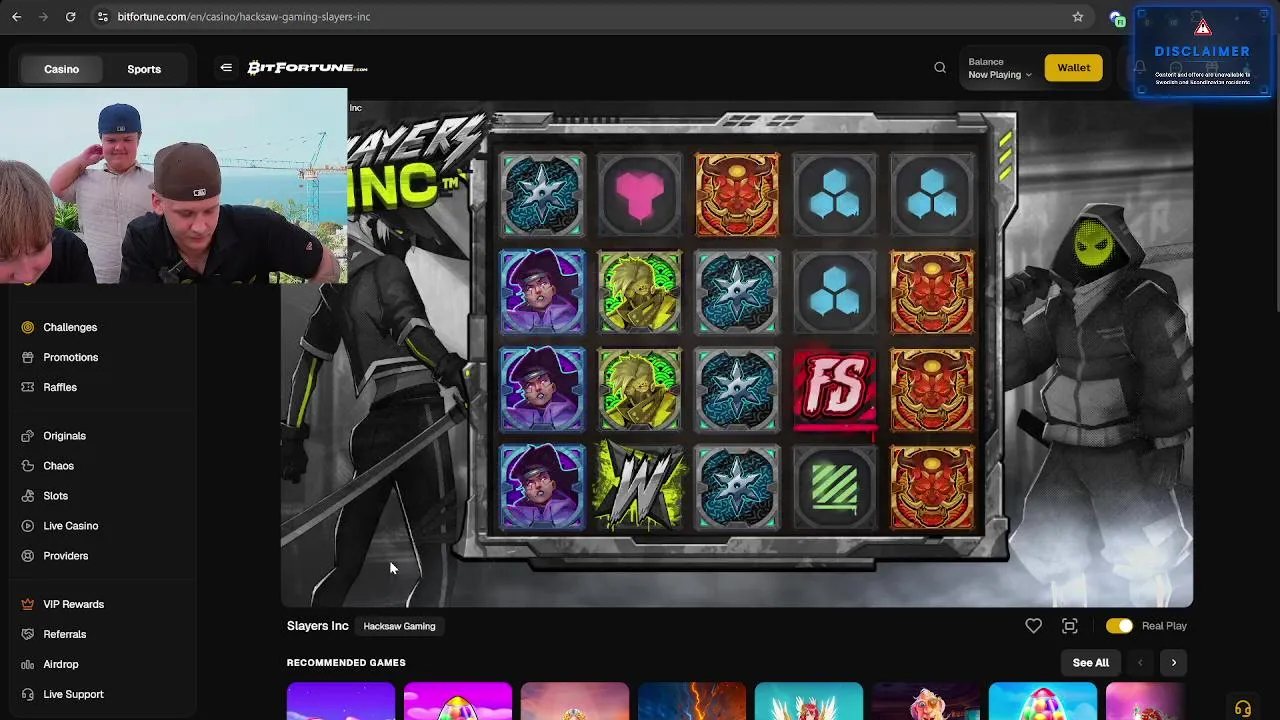Click the Challenges coin icon
The height and width of the screenshot is (720, 1280).
28,327
